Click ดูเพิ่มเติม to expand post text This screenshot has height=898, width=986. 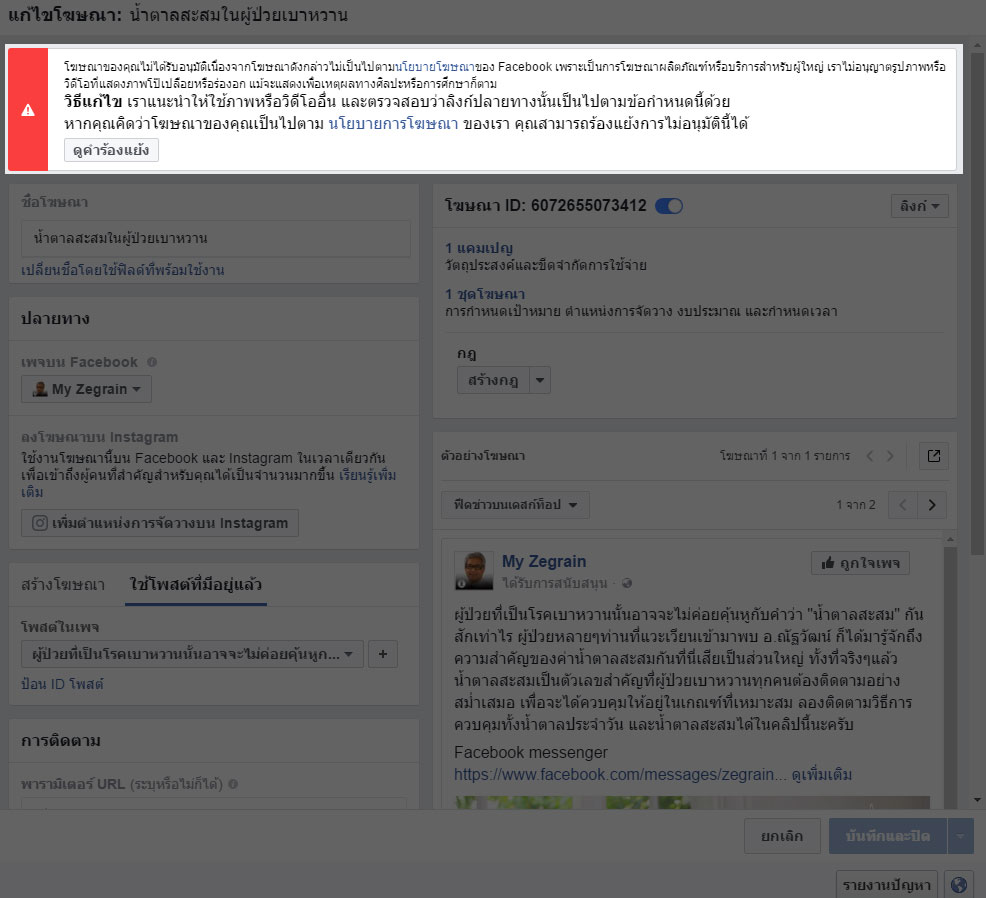click(822, 775)
